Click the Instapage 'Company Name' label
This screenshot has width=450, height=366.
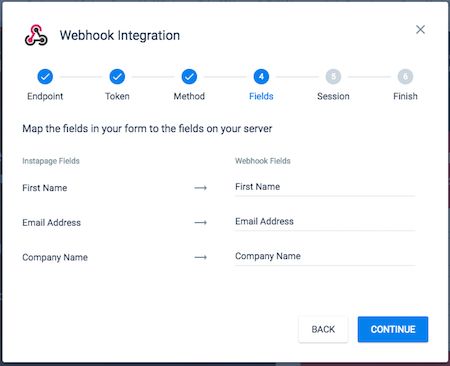[55, 258]
